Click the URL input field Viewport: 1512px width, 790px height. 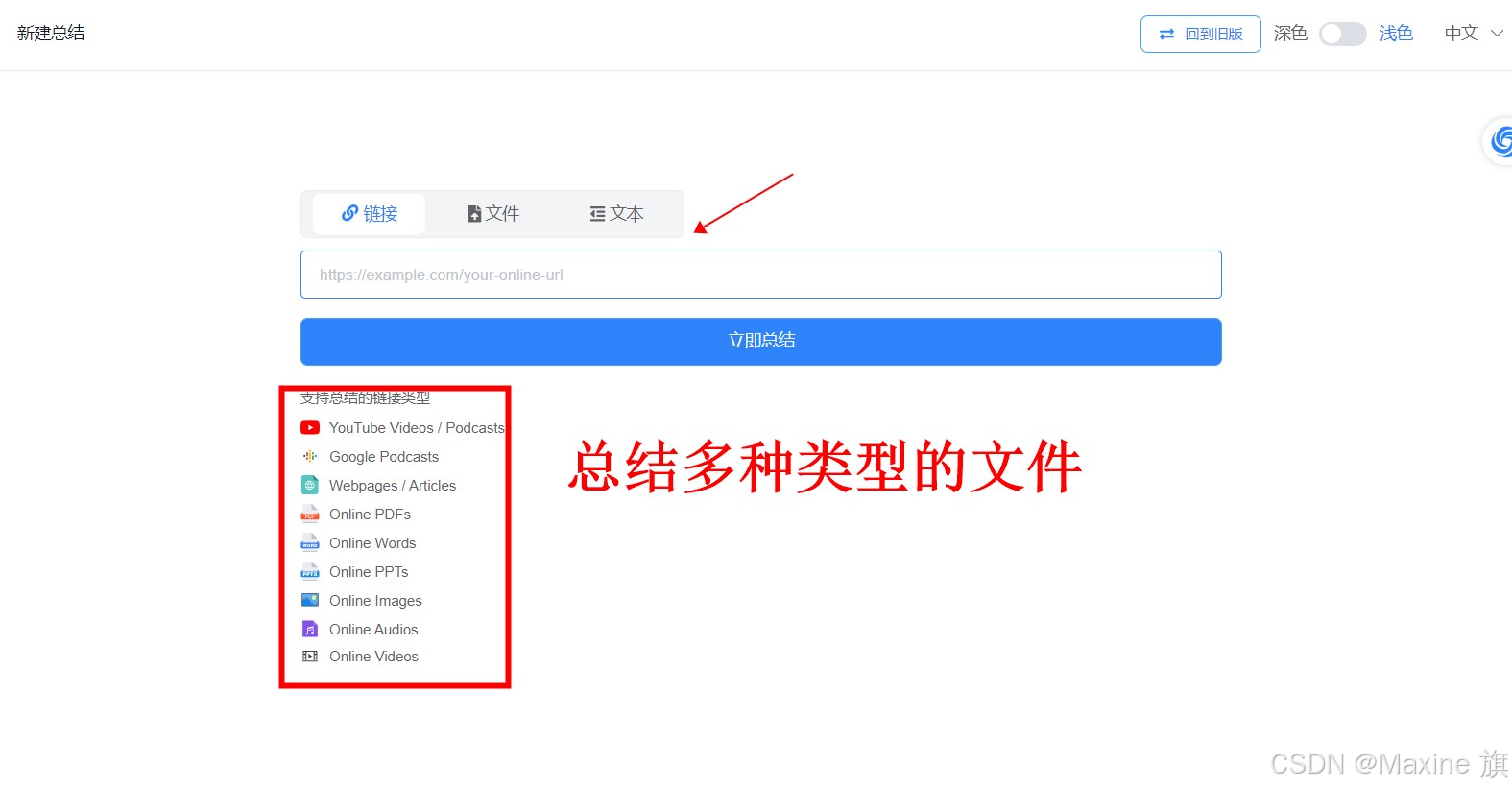760,275
